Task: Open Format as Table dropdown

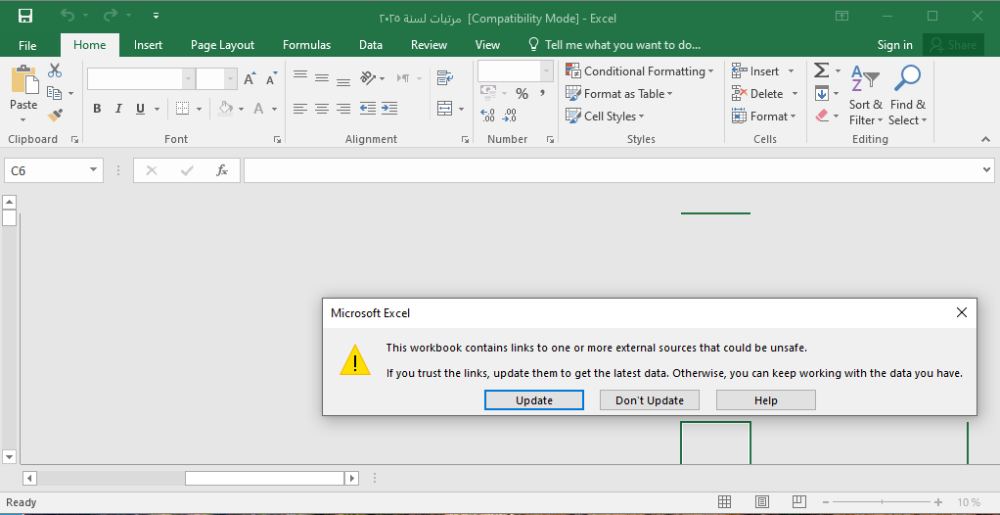Action: click(x=619, y=94)
